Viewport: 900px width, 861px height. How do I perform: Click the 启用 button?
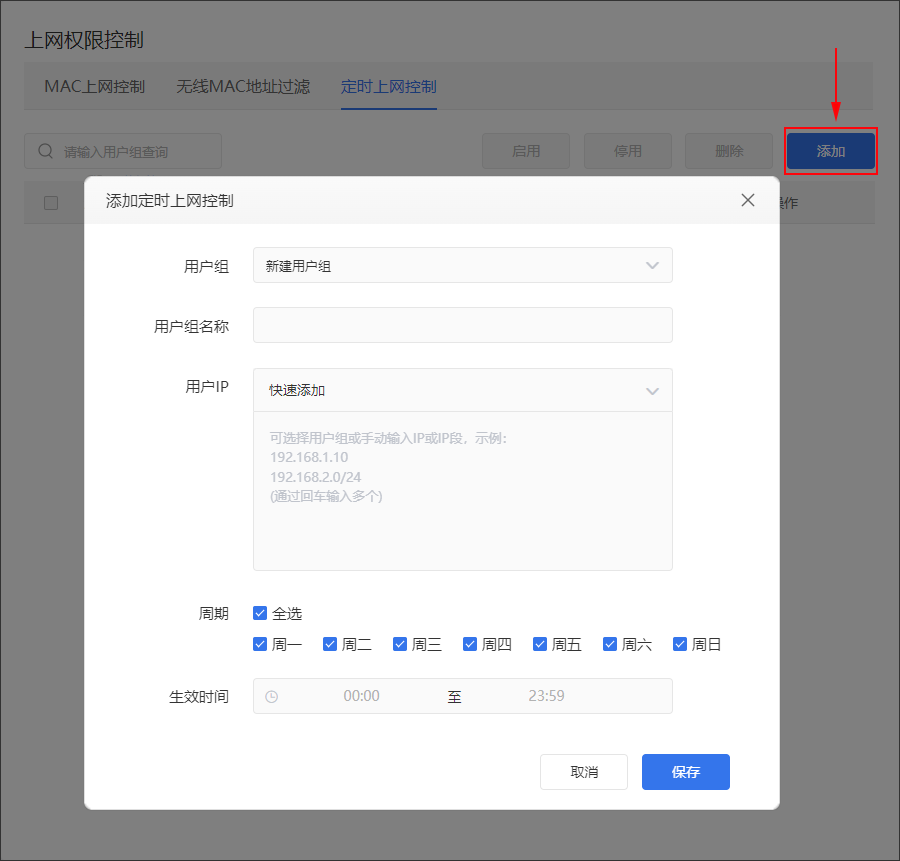point(526,151)
